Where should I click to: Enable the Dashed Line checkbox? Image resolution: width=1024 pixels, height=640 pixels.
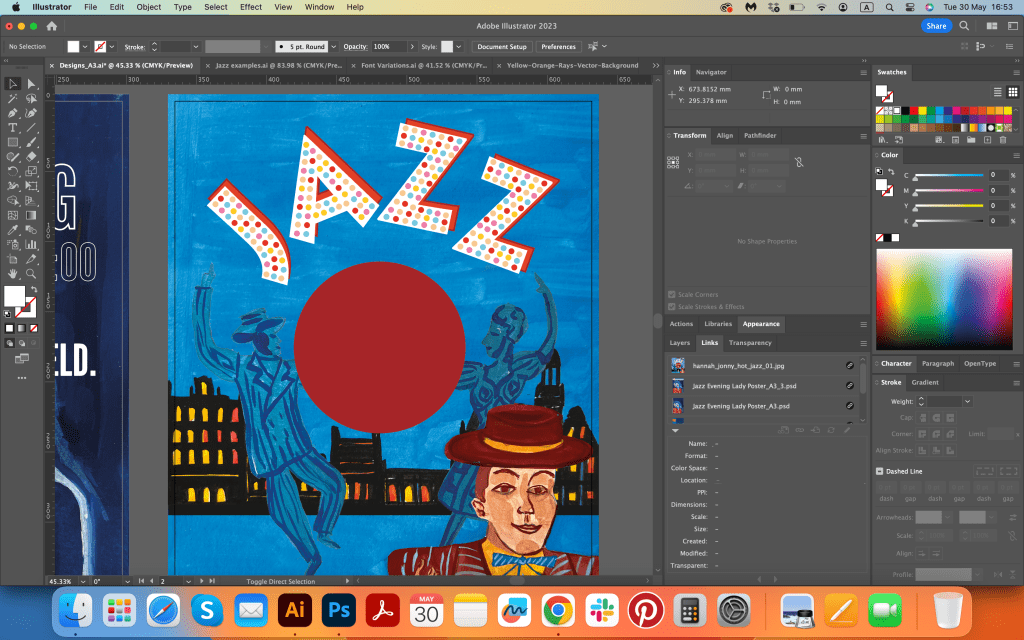coord(879,471)
